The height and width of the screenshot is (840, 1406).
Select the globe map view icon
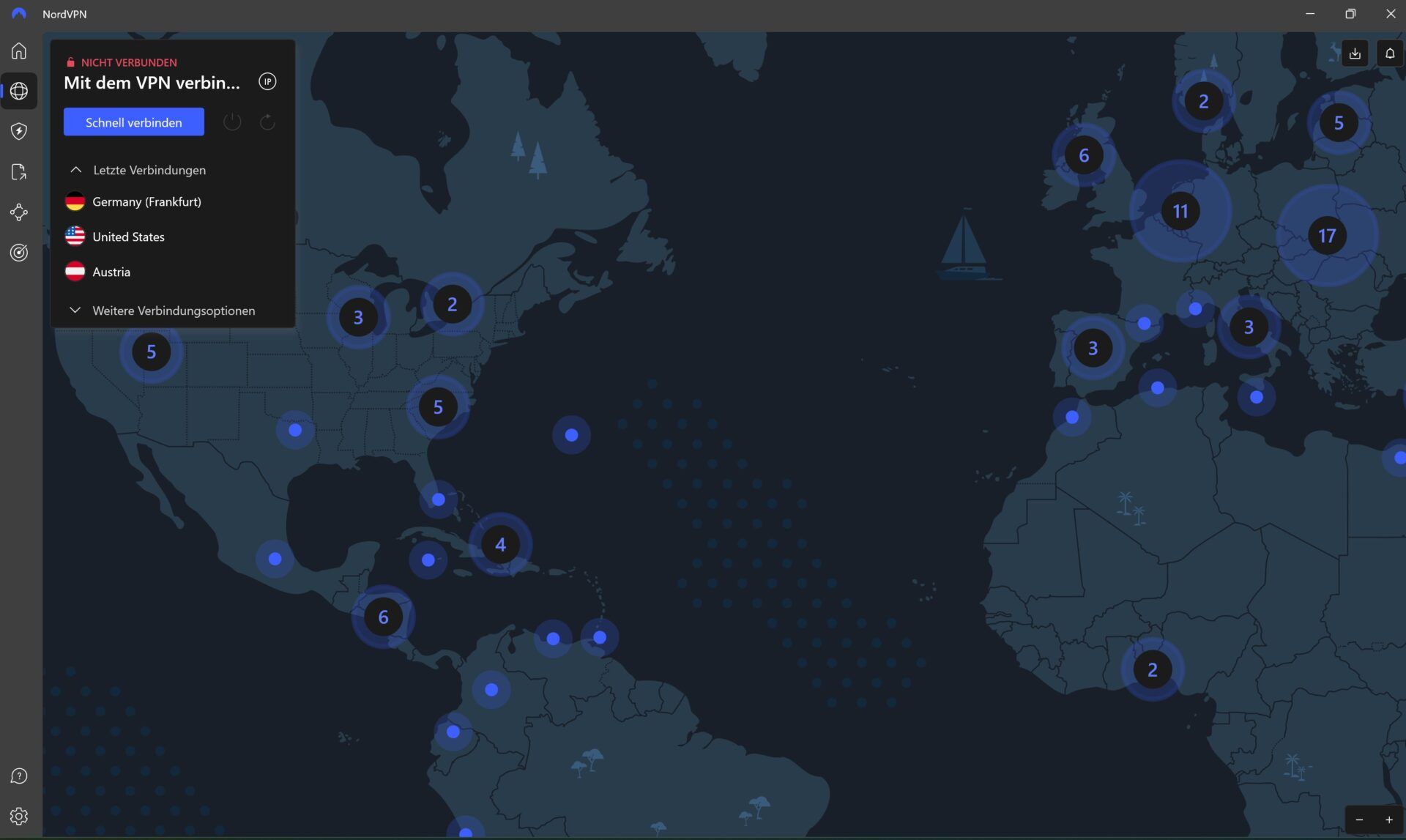coord(19,91)
